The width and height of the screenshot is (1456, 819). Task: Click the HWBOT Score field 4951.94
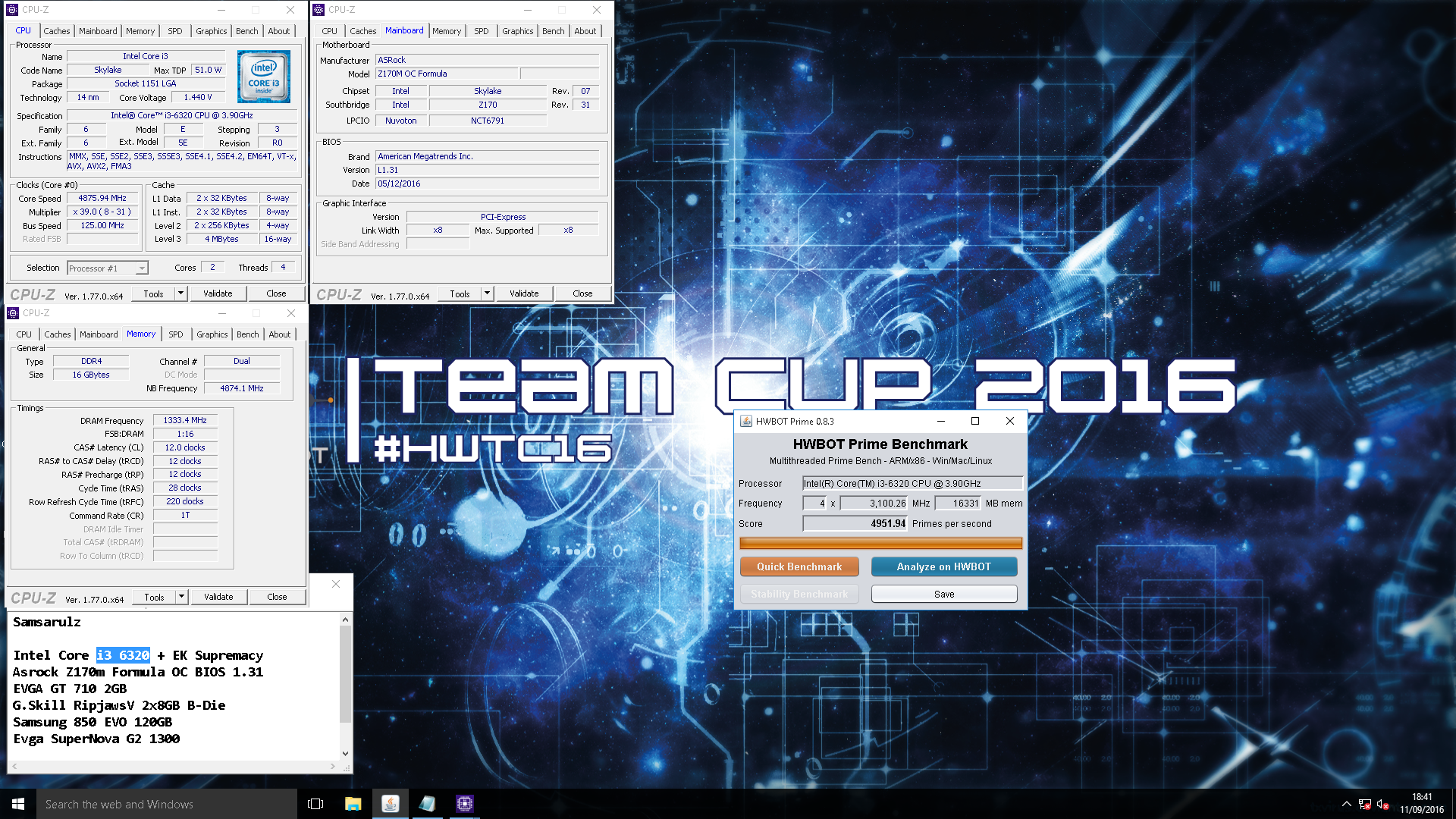tap(855, 523)
